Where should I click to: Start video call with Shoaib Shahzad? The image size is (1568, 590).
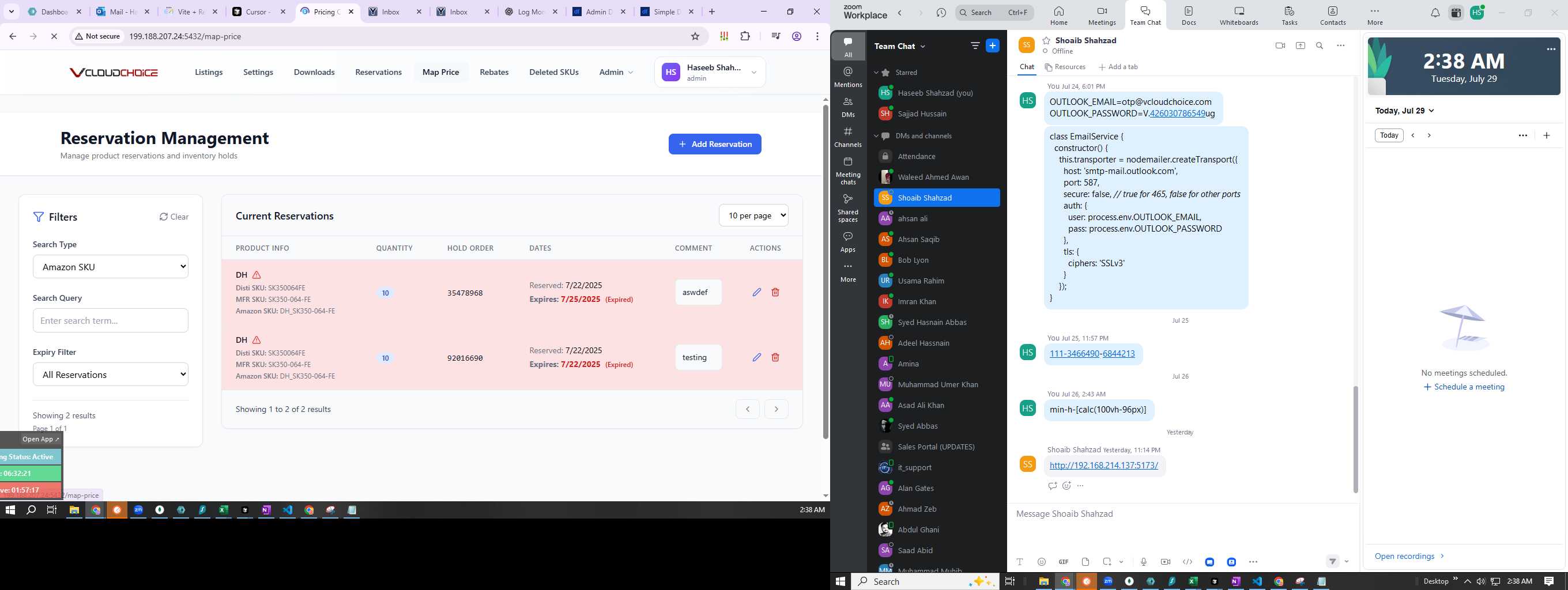1280,46
